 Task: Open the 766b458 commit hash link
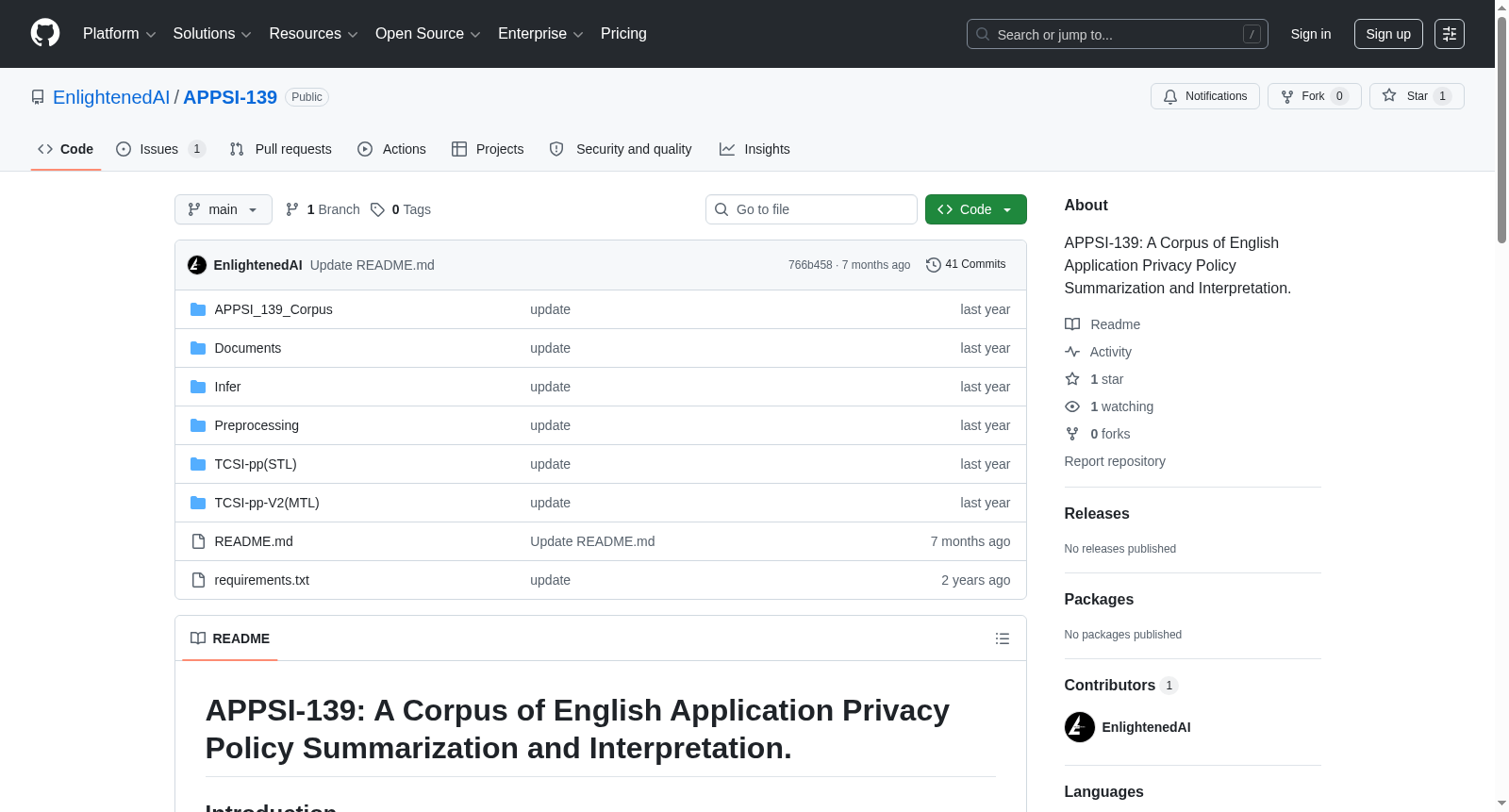coord(810,265)
